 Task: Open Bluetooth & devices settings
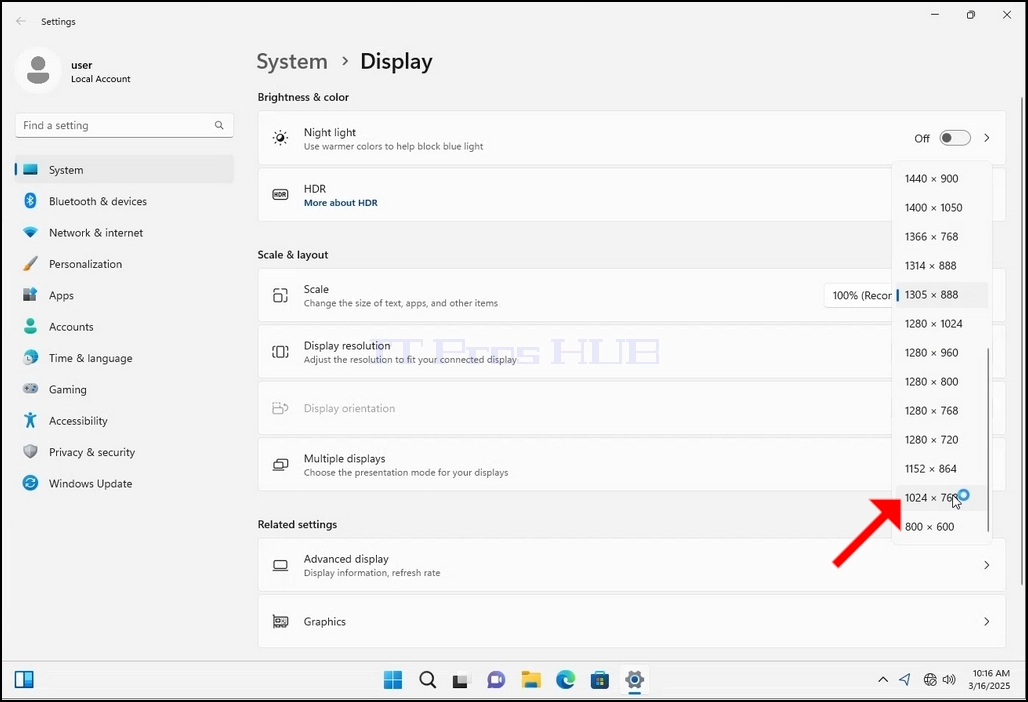click(124, 201)
